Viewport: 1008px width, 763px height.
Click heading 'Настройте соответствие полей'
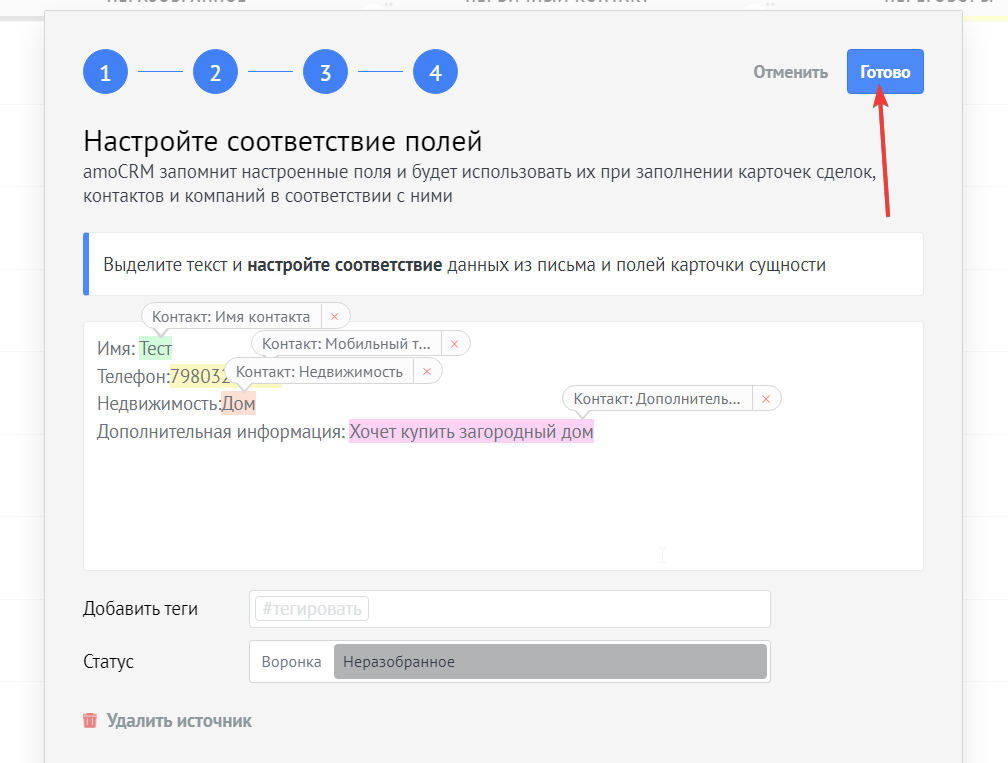click(x=282, y=141)
